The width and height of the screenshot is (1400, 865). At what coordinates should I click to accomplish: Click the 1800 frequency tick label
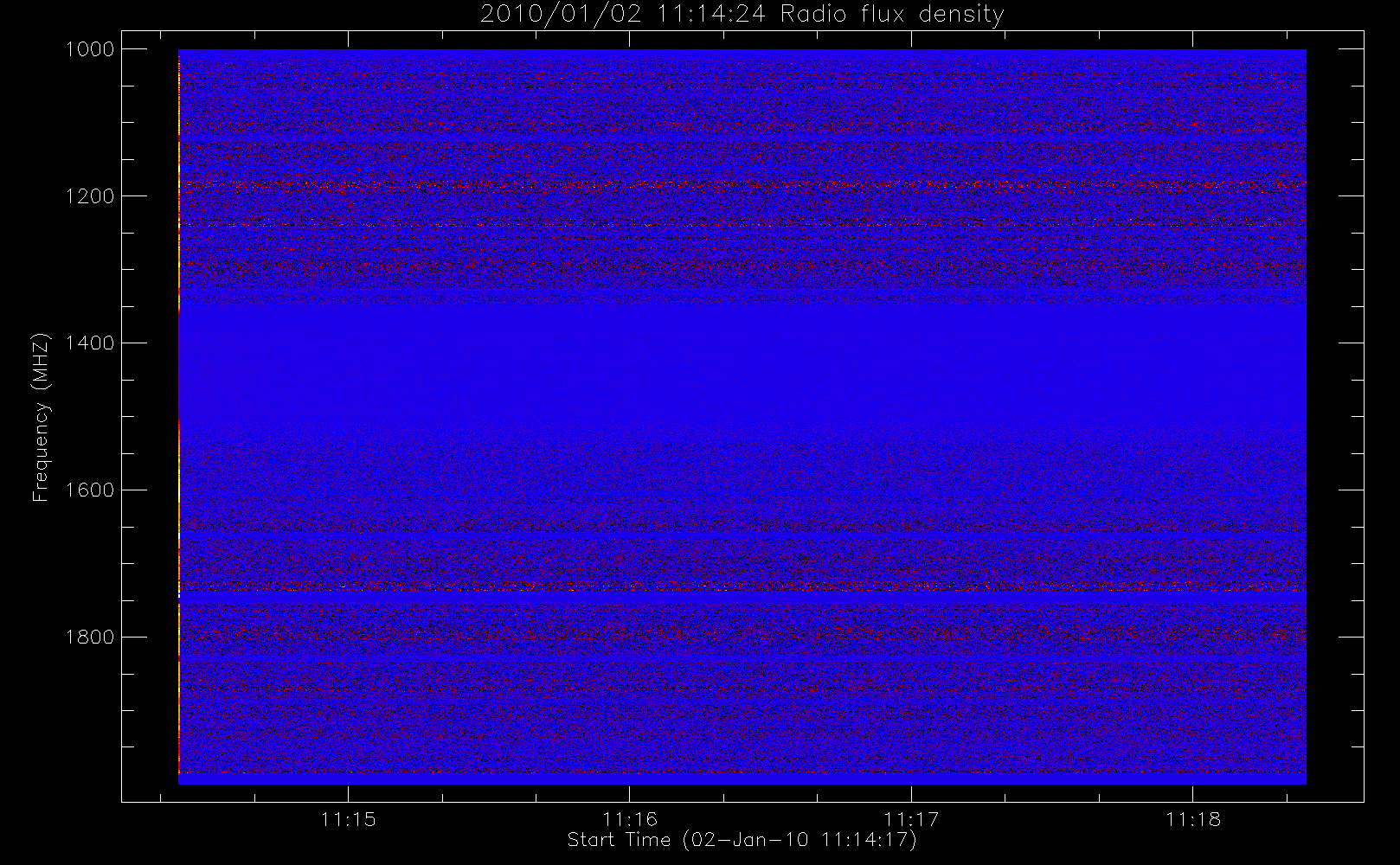click(90, 638)
